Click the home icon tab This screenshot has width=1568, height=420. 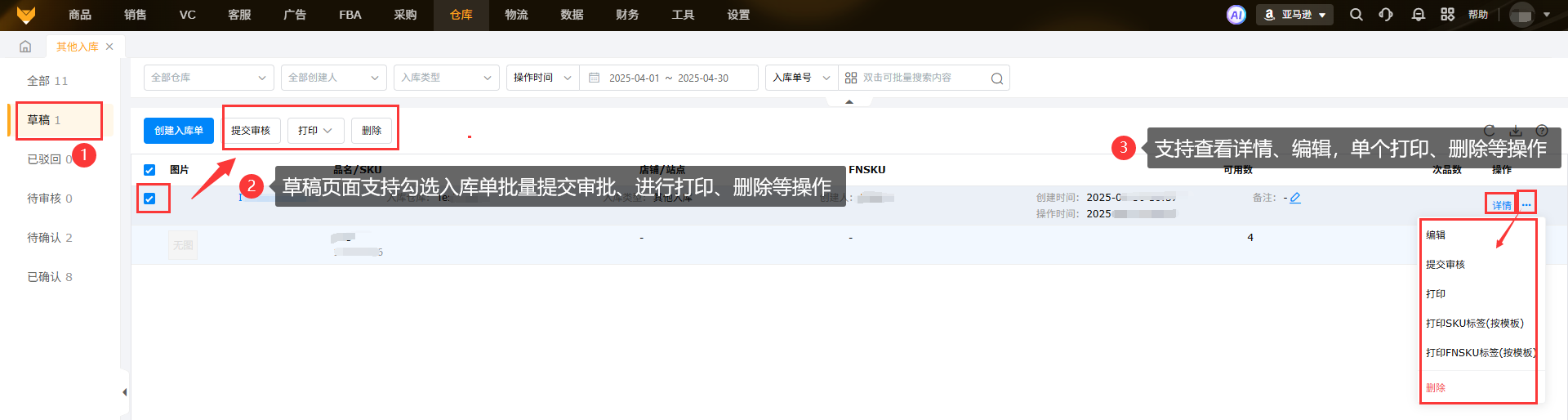click(x=25, y=47)
